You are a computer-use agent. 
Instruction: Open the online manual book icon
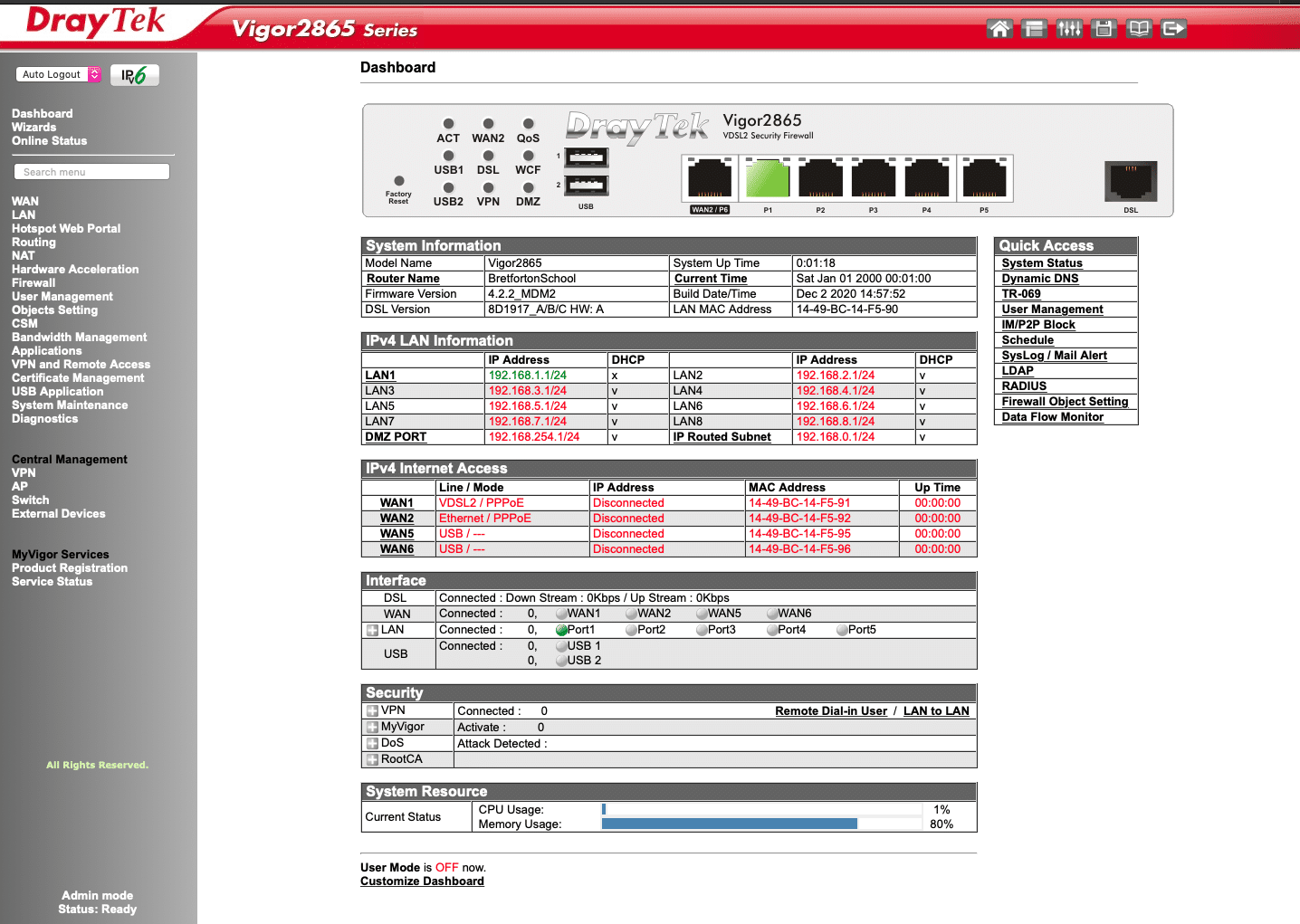click(x=1138, y=28)
